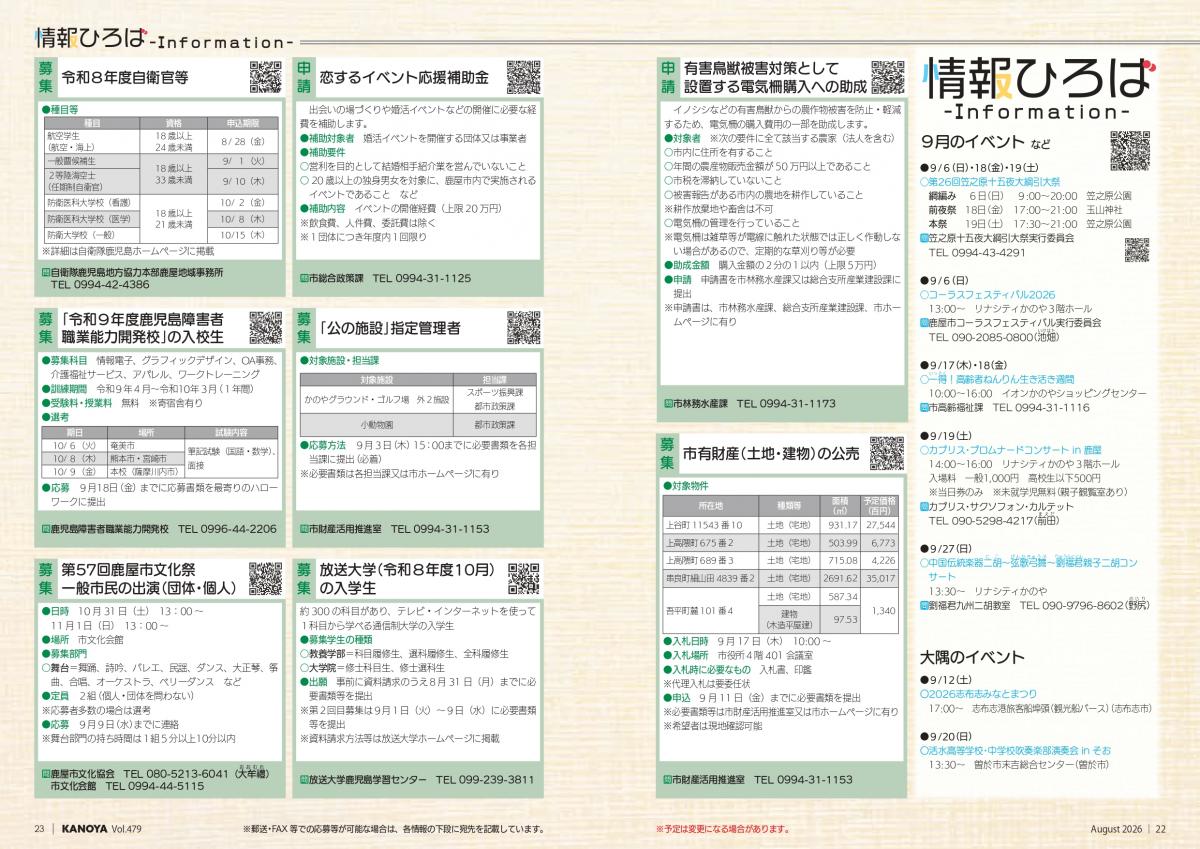The height and width of the screenshot is (849, 1200).
Task: Click the 募集 badge beside 市有財産の公売
Action: tap(669, 453)
